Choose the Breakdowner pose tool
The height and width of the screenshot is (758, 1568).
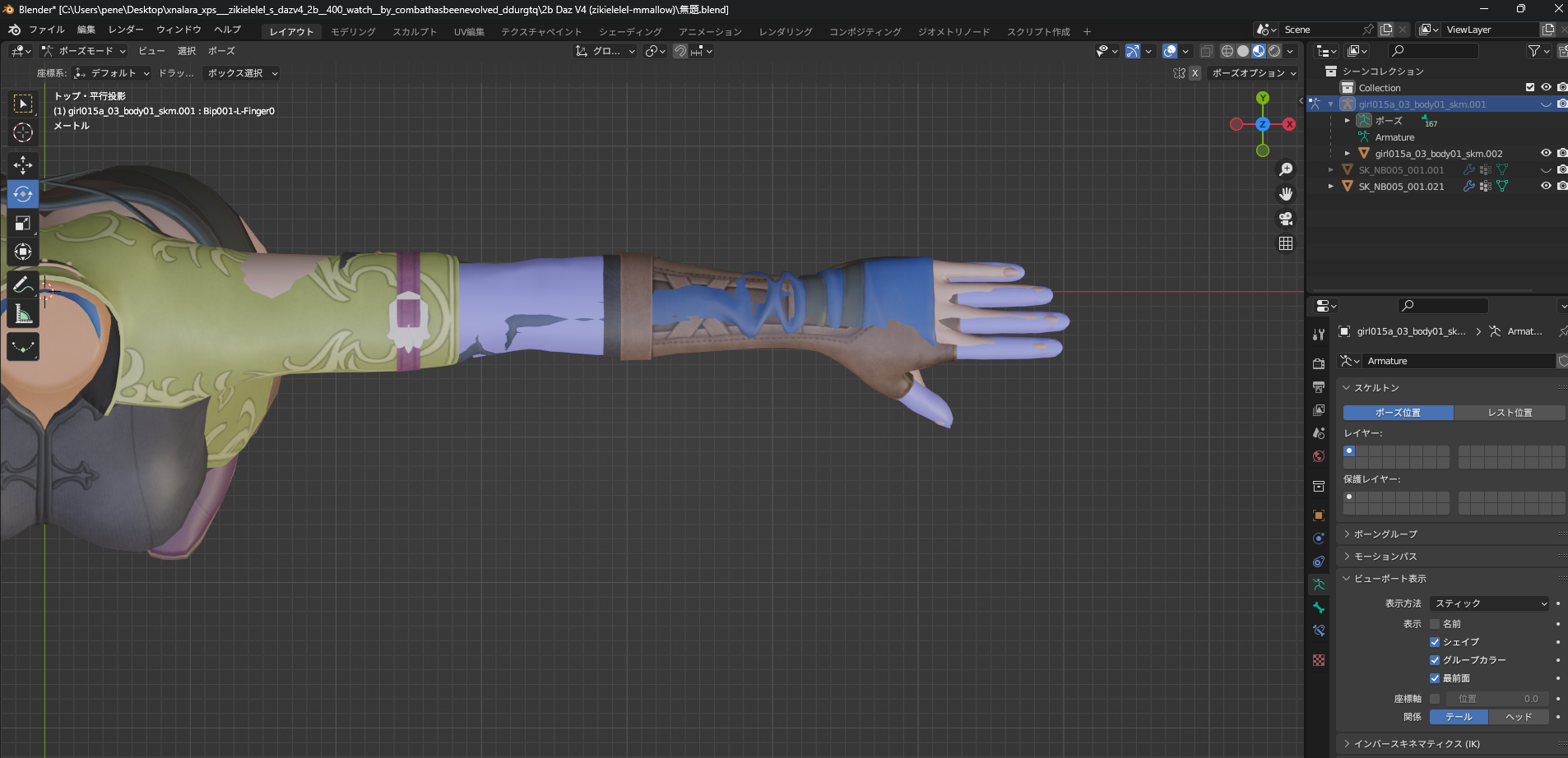tap(23, 346)
